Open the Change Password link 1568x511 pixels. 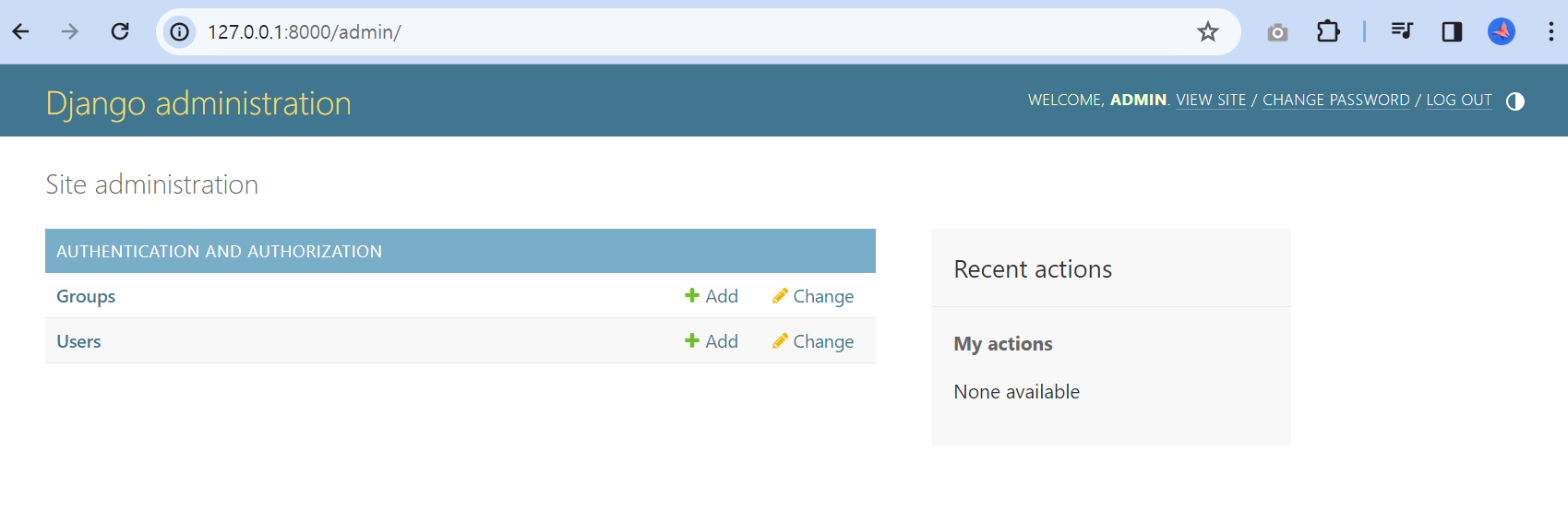point(1335,100)
